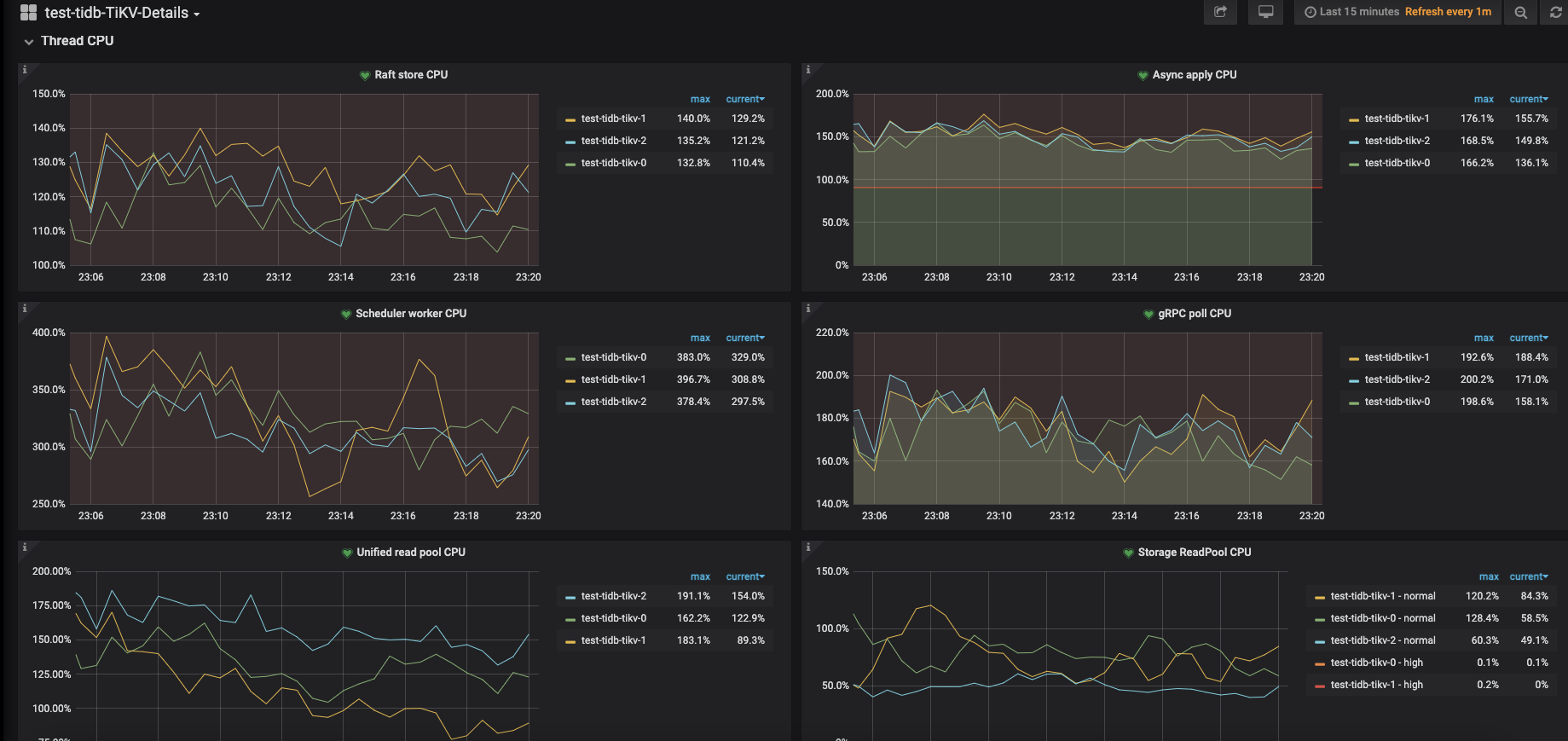
Task: Open the Scheduler worker CPU panel title menu
Action: (410, 314)
